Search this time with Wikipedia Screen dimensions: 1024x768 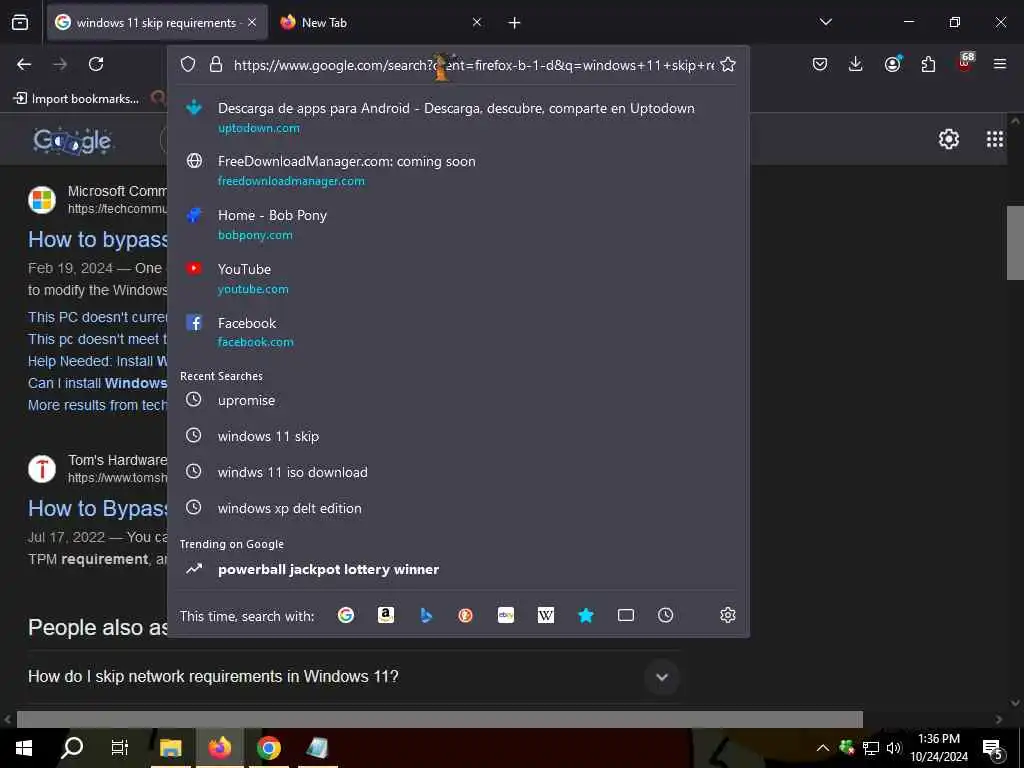(x=546, y=615)
